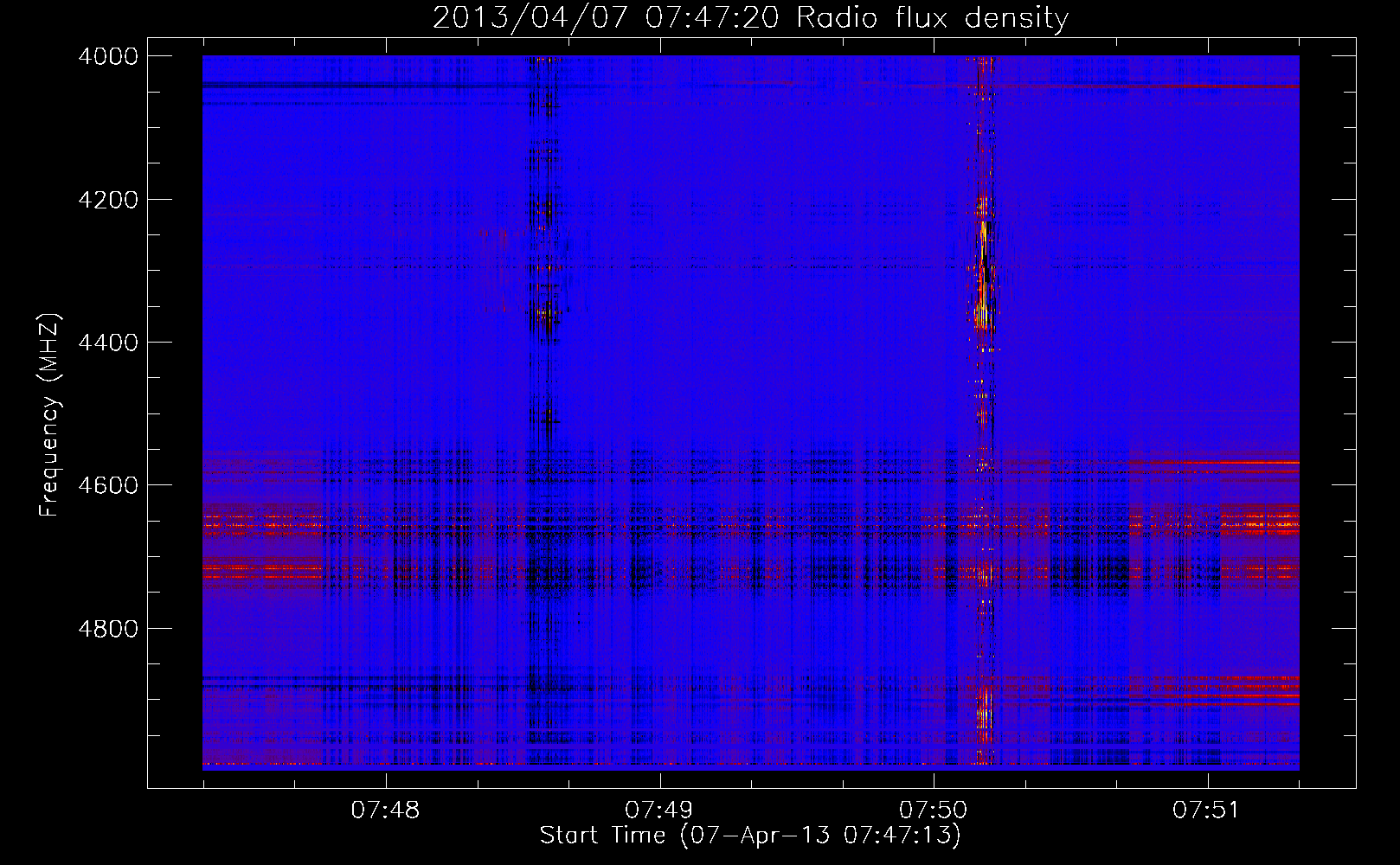This screenshot has width=1400, height=865.
Task: Click the 4600 frequency axis label
Action: click(108, 485)
